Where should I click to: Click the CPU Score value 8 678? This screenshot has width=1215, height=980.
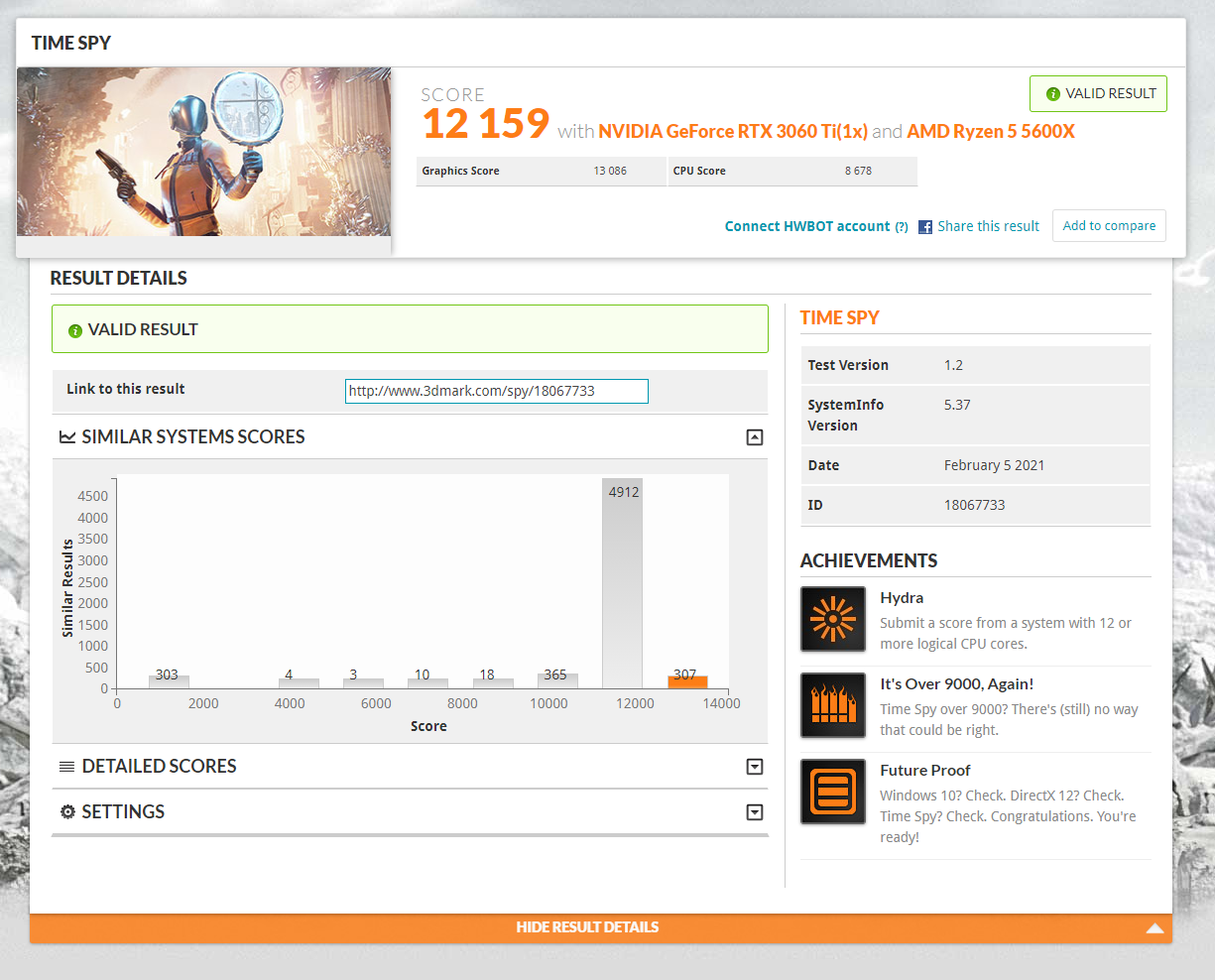pyautogui.click(x=858, y=171)
